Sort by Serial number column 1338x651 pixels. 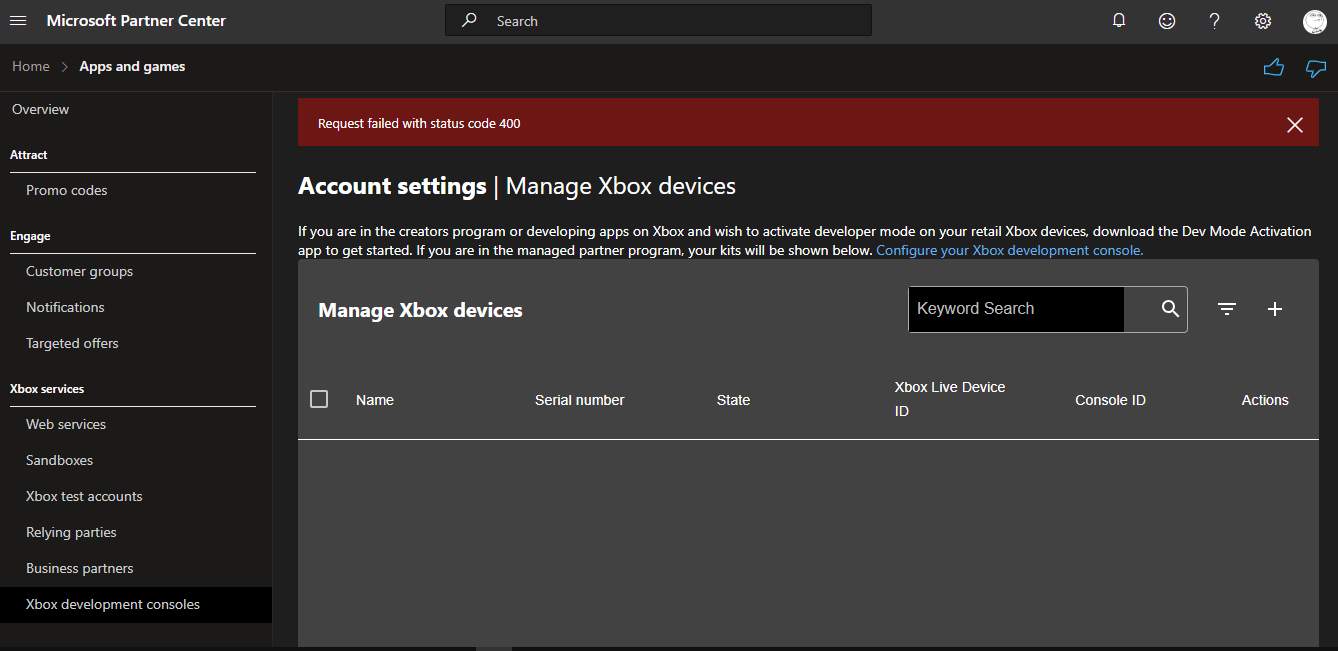(x=580, y=400)
